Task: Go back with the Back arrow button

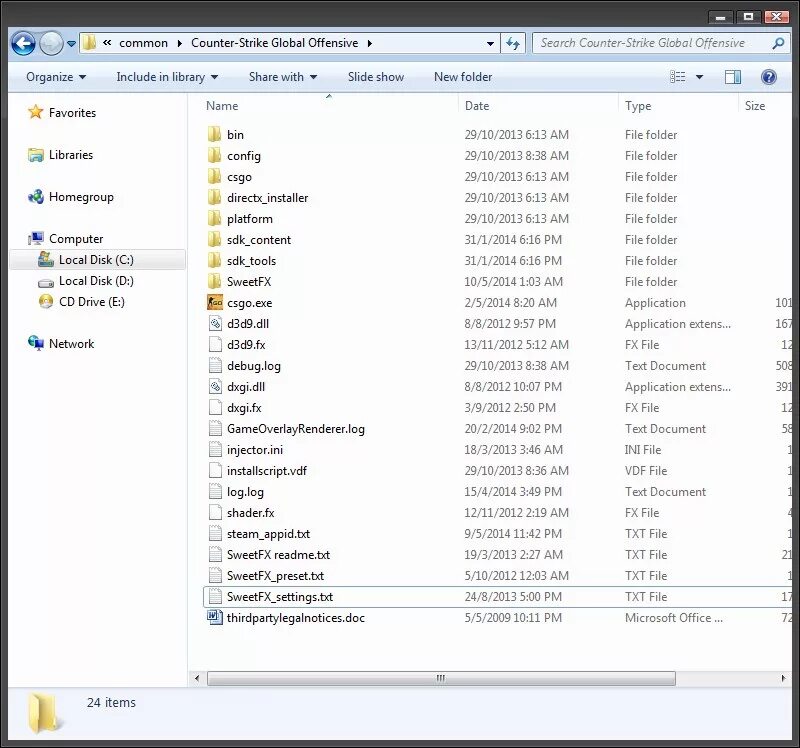Action: (x=23, y=43)
